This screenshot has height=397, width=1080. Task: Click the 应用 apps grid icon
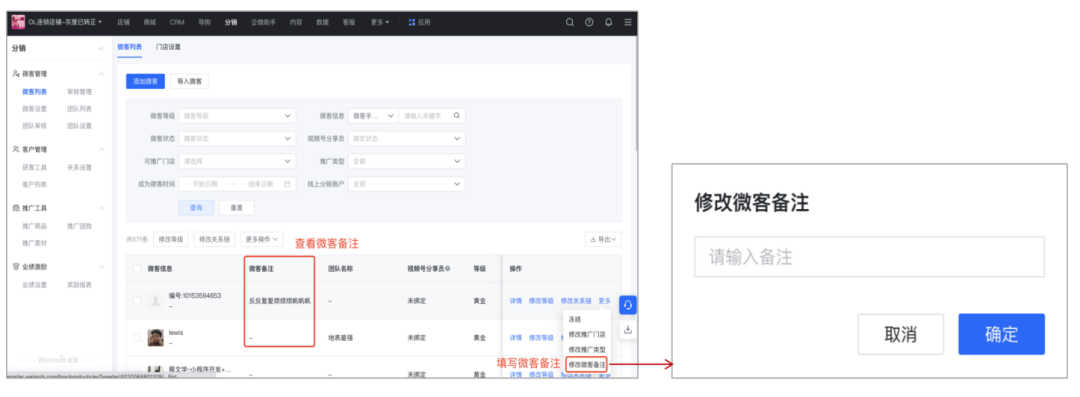click(411, 22)
